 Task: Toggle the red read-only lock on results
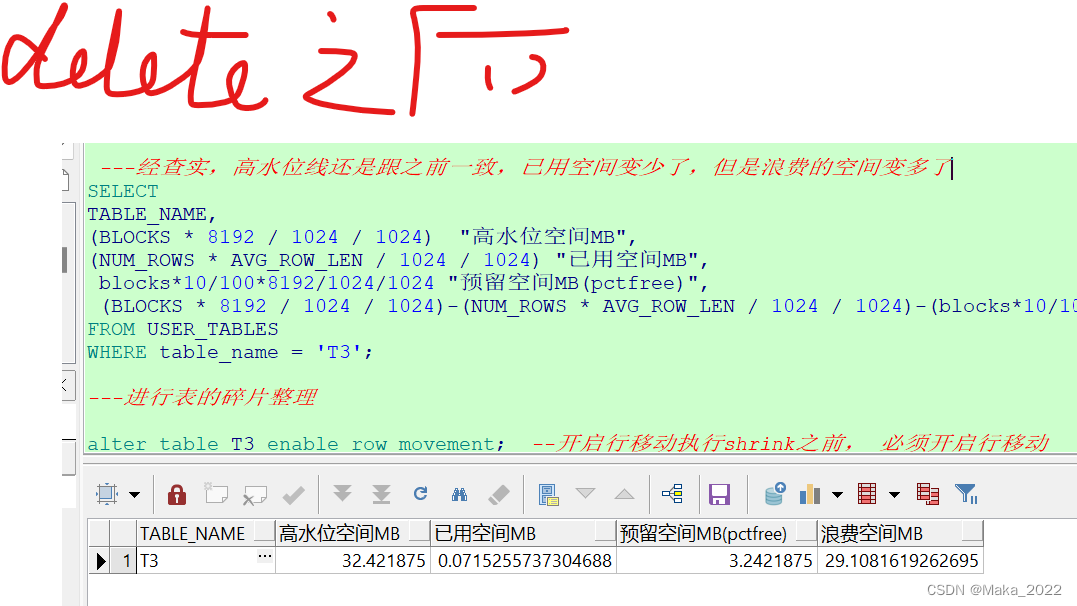(177, 494)
